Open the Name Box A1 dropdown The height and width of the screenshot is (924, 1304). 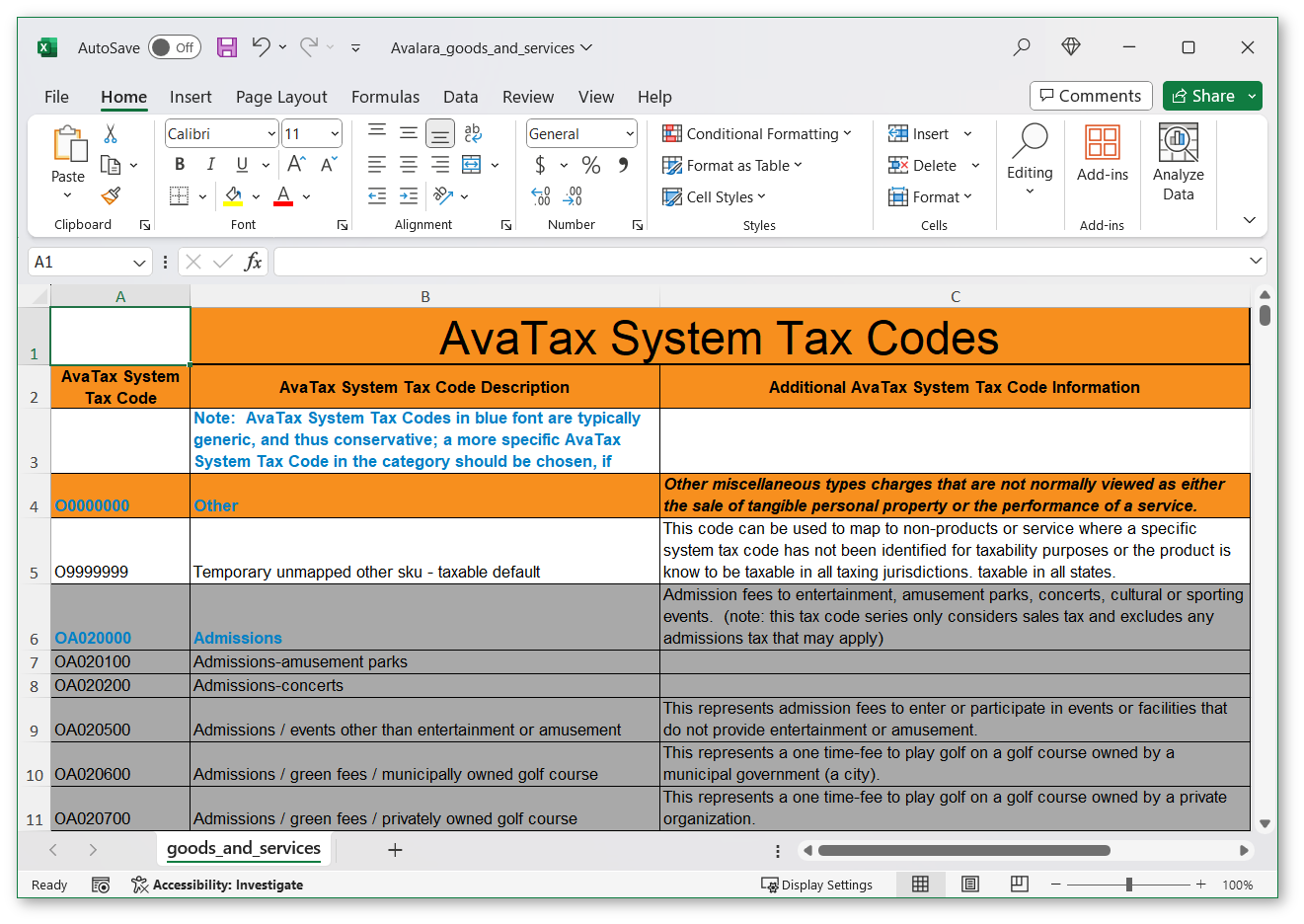click(139, 262)
